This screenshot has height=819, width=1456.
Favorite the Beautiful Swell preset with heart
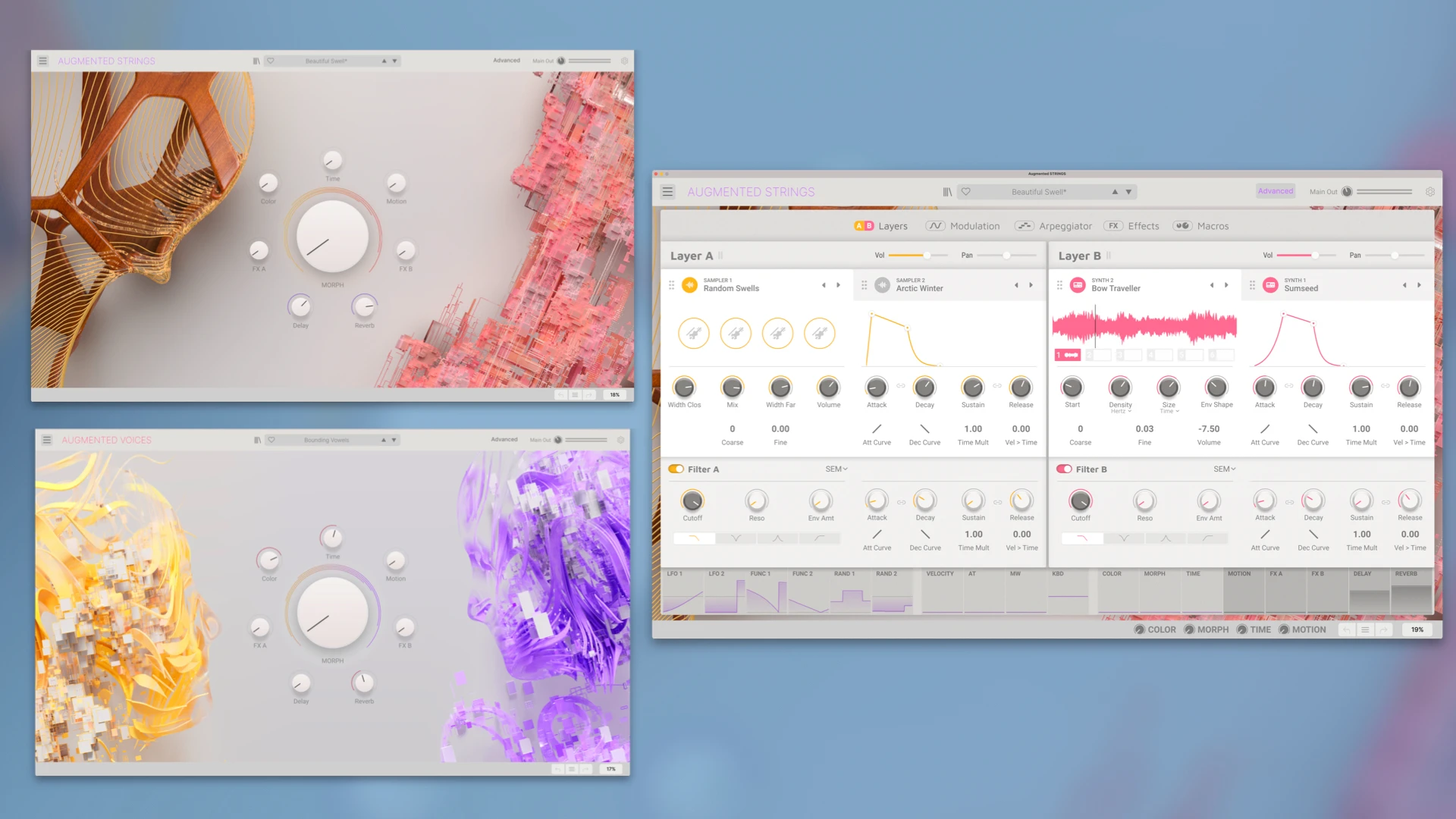click(x=966, y=192)
